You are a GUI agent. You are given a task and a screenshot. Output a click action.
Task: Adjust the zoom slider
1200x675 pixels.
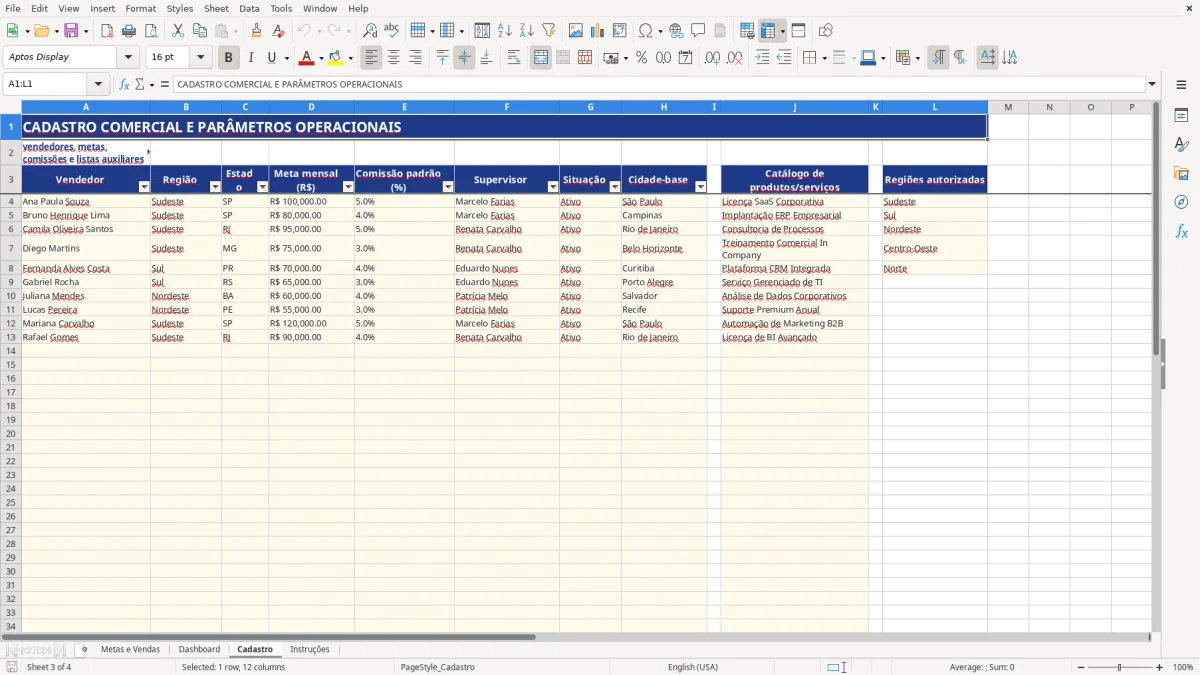tap(1119, 667)
